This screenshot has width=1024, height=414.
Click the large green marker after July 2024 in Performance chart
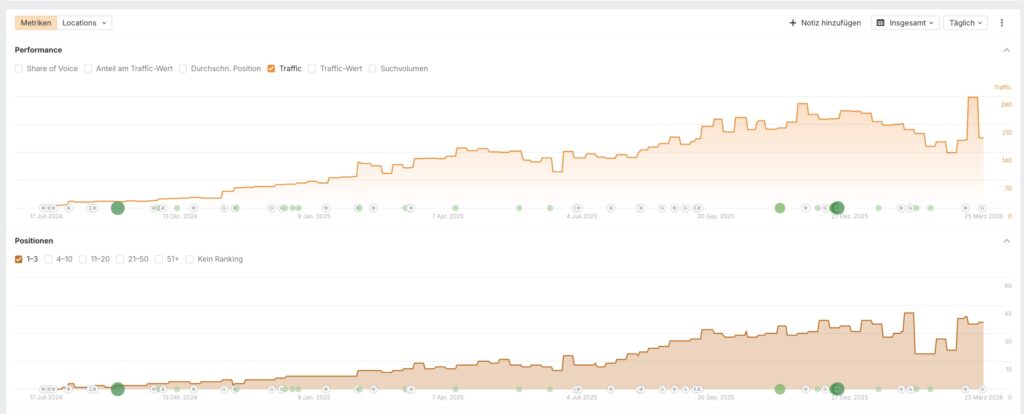click(117, 208)
